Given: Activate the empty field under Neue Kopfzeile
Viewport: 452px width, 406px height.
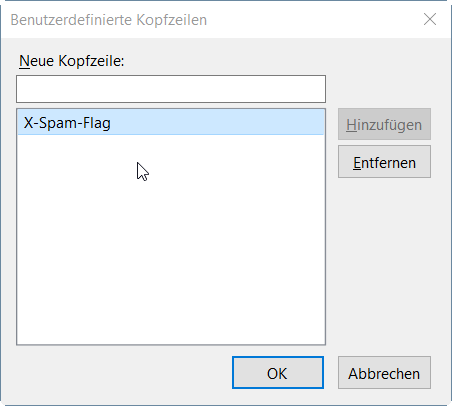Looking at the screenshot, I should click(x=171, y=89).
